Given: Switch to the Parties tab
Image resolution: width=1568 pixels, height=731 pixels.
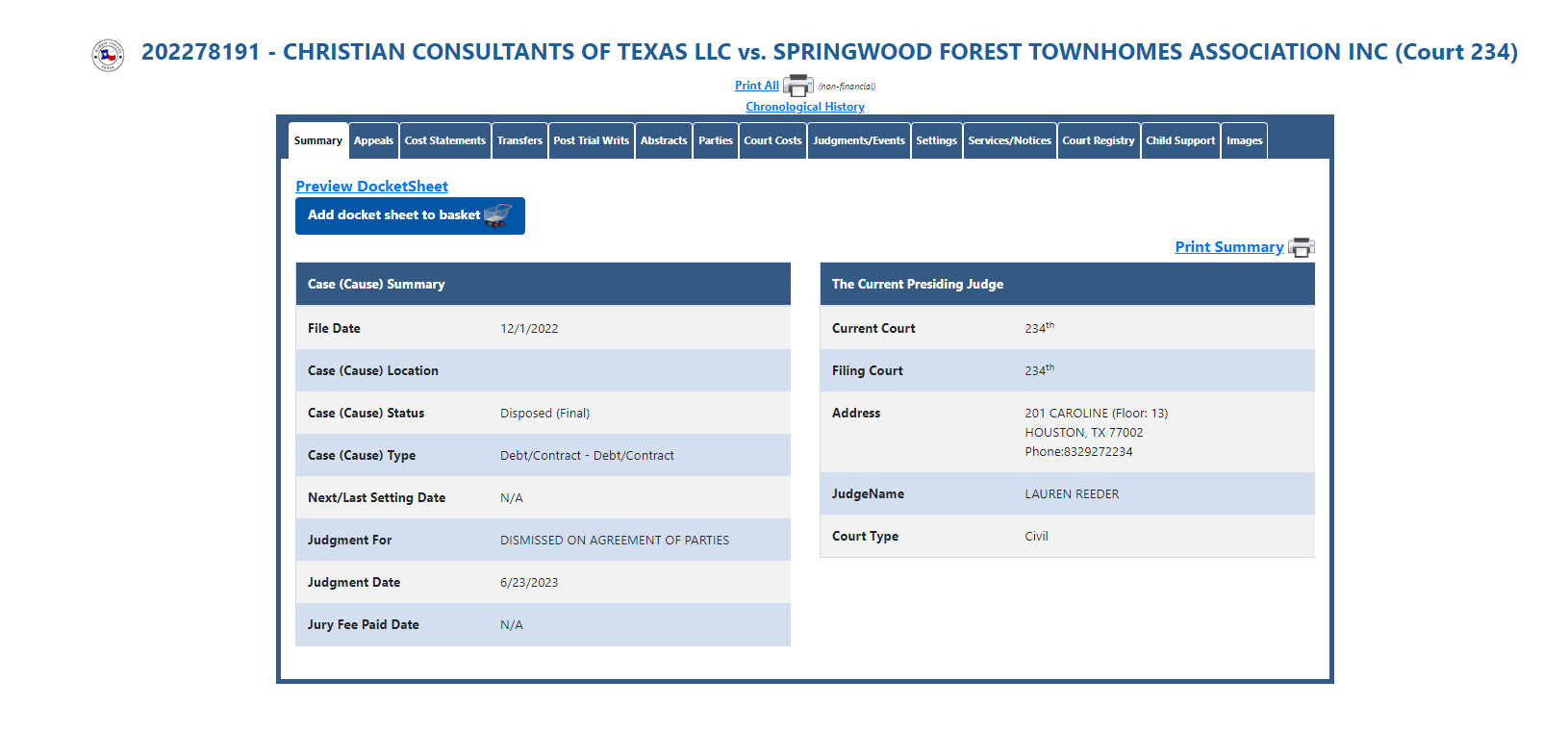Looking at the screenshot, I should click(x=716, y=140).
